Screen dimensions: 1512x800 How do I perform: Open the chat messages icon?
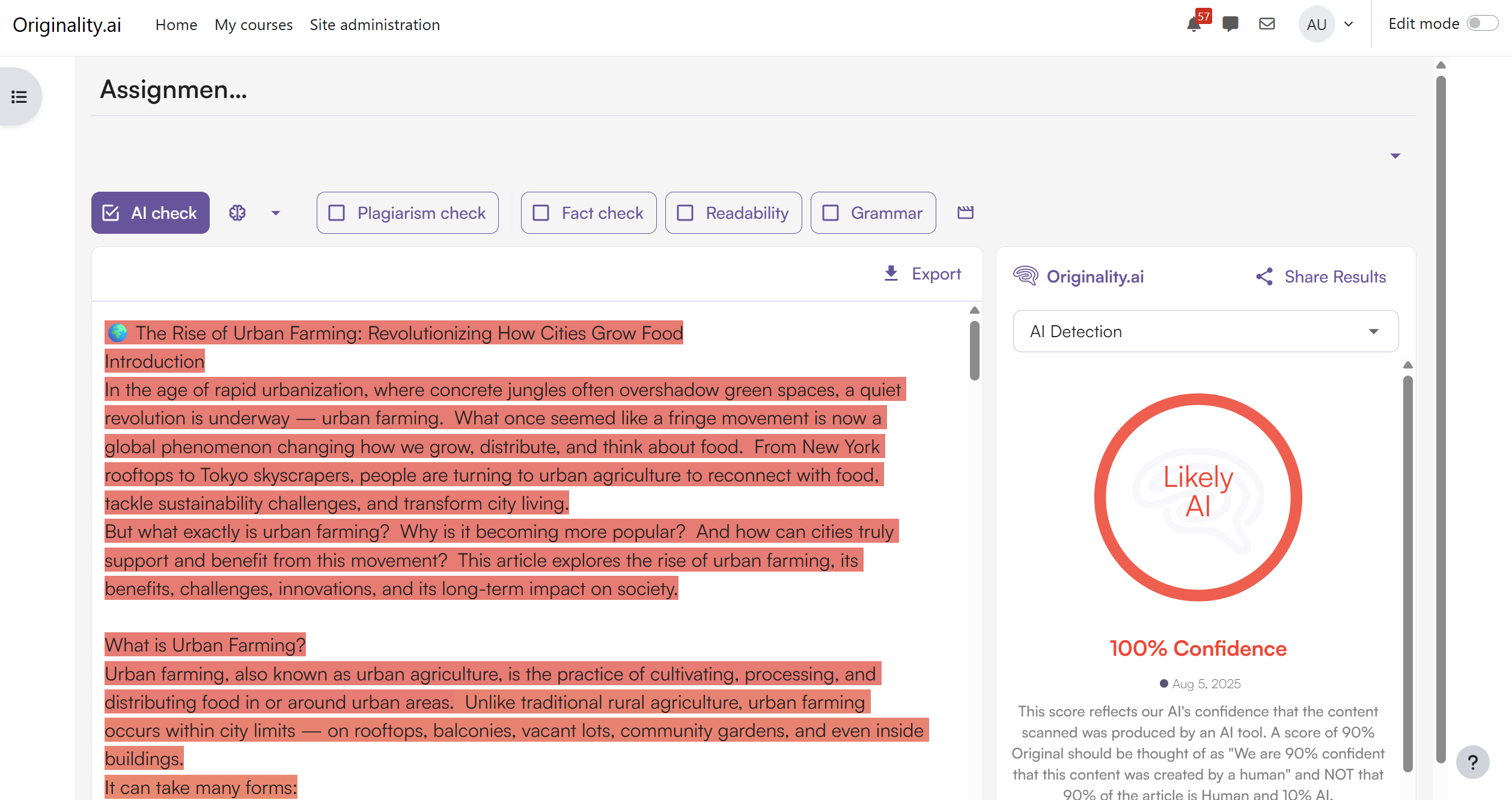(x=1230, y=24)
